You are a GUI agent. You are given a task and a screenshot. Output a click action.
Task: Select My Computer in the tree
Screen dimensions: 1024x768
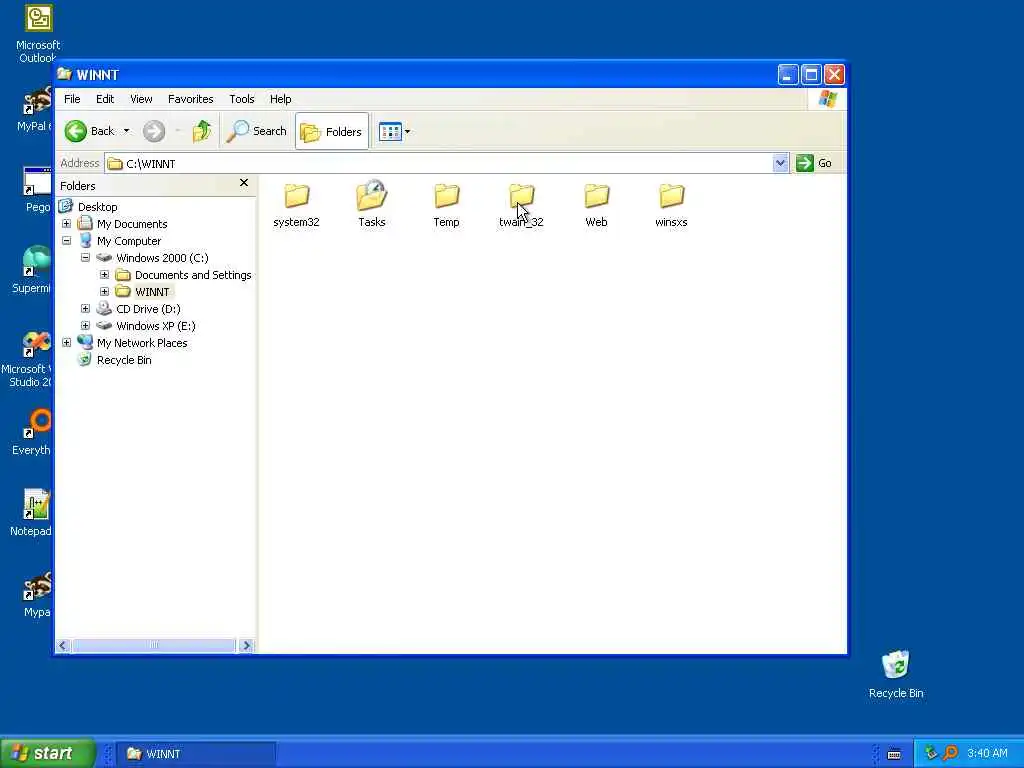pos(129,241)
